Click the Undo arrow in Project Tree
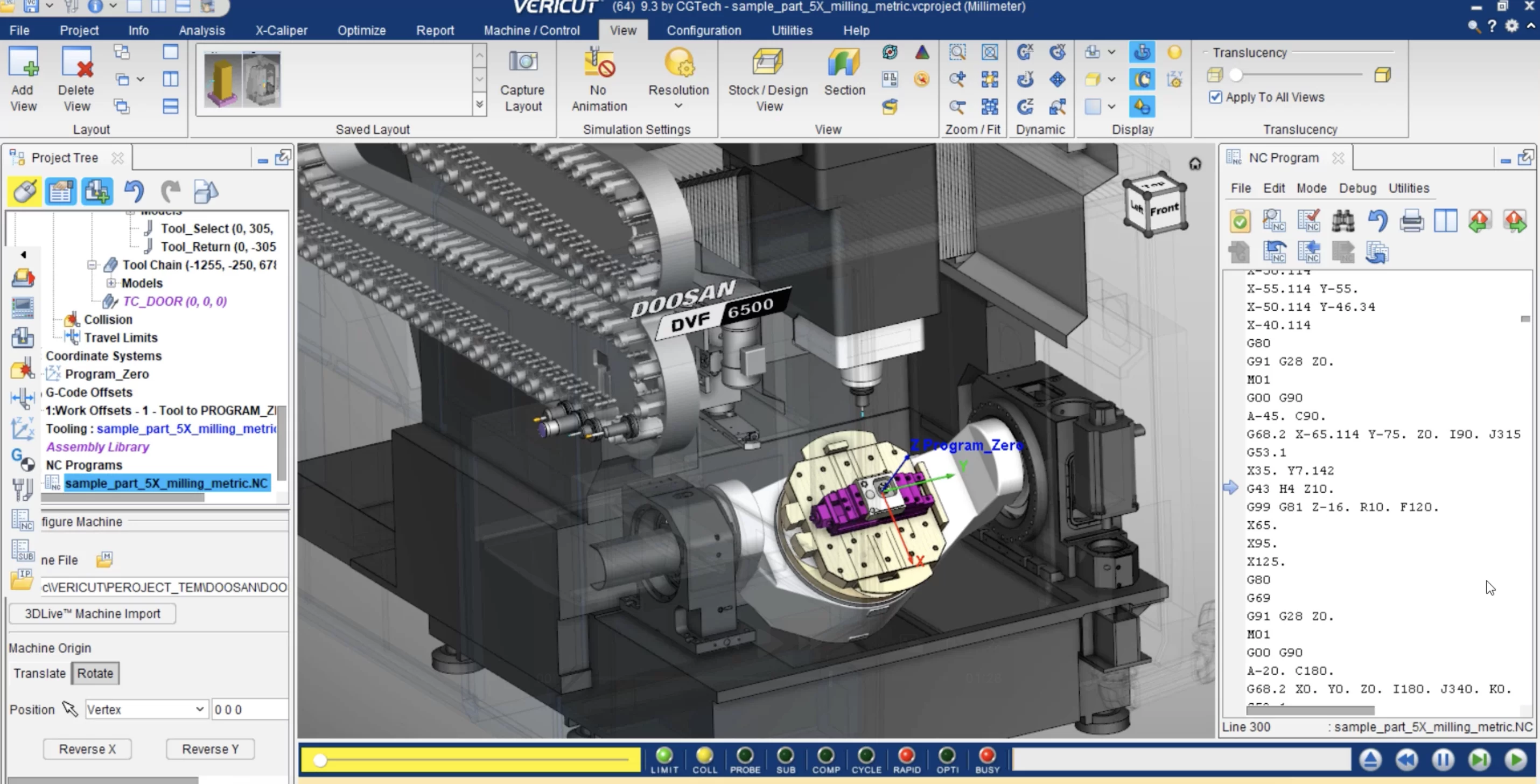Image resolution: width=1540 pixels, height=784 pixels. 135,191
